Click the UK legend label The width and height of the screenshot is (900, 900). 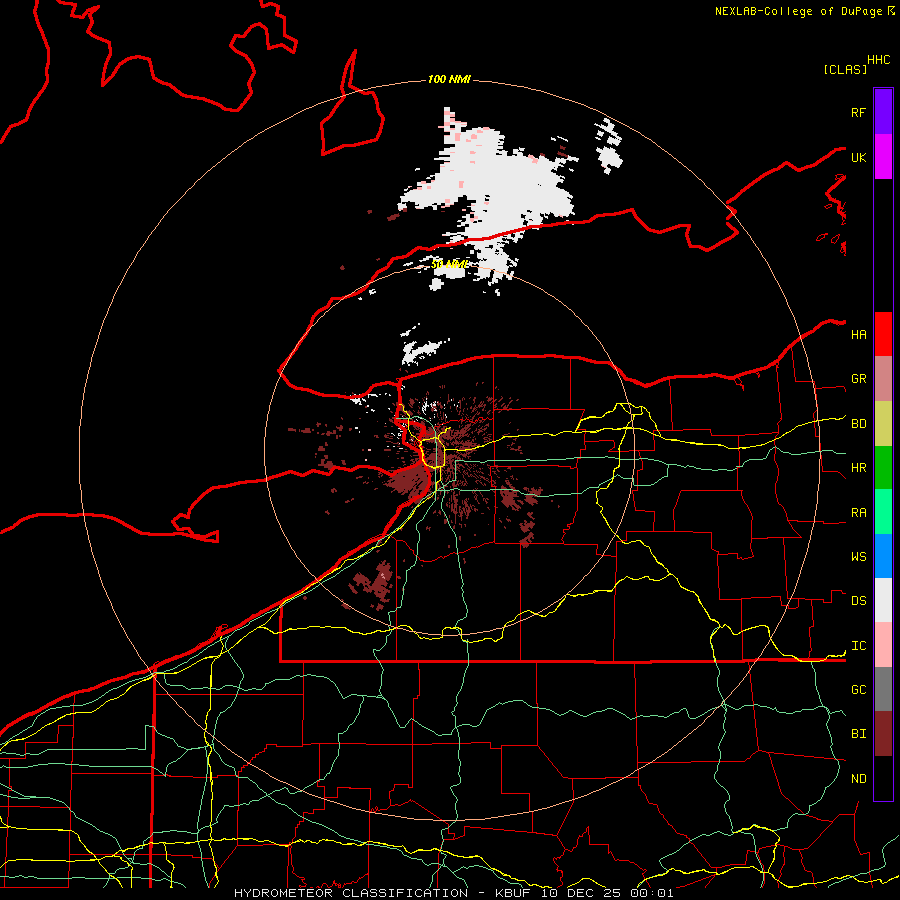point(858,157)
